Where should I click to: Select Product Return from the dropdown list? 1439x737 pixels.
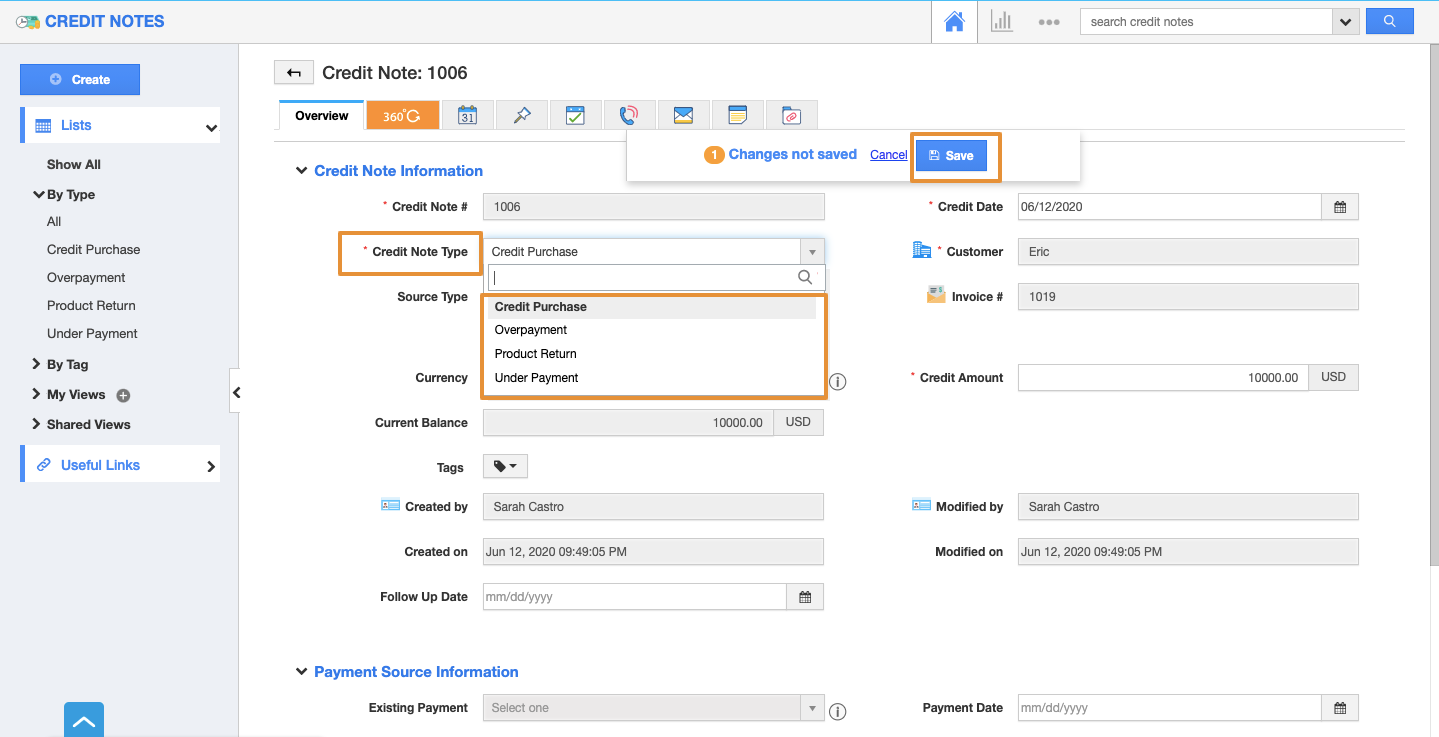click(536, 354)
